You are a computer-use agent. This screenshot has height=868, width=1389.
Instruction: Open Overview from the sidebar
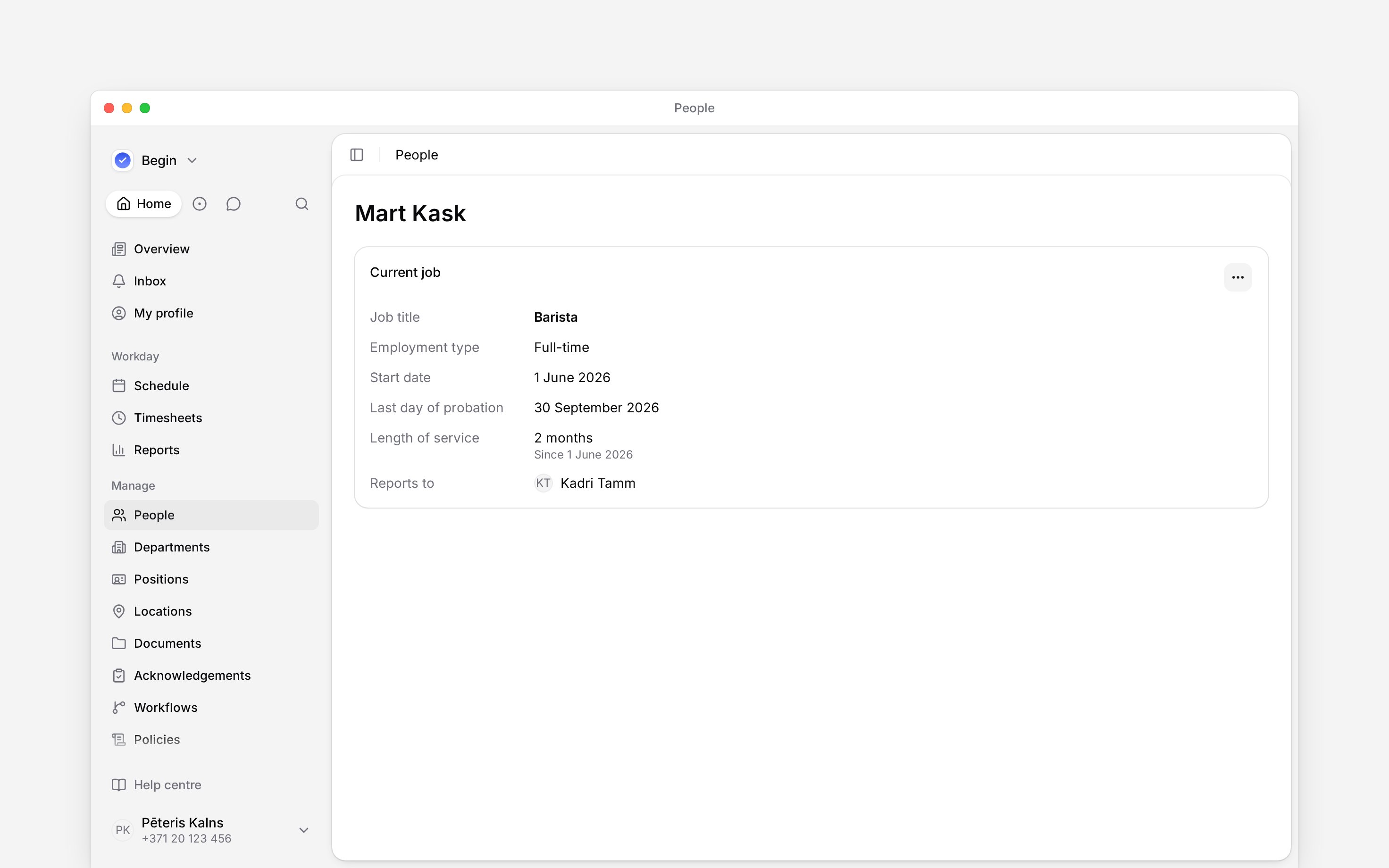(211, 249)
